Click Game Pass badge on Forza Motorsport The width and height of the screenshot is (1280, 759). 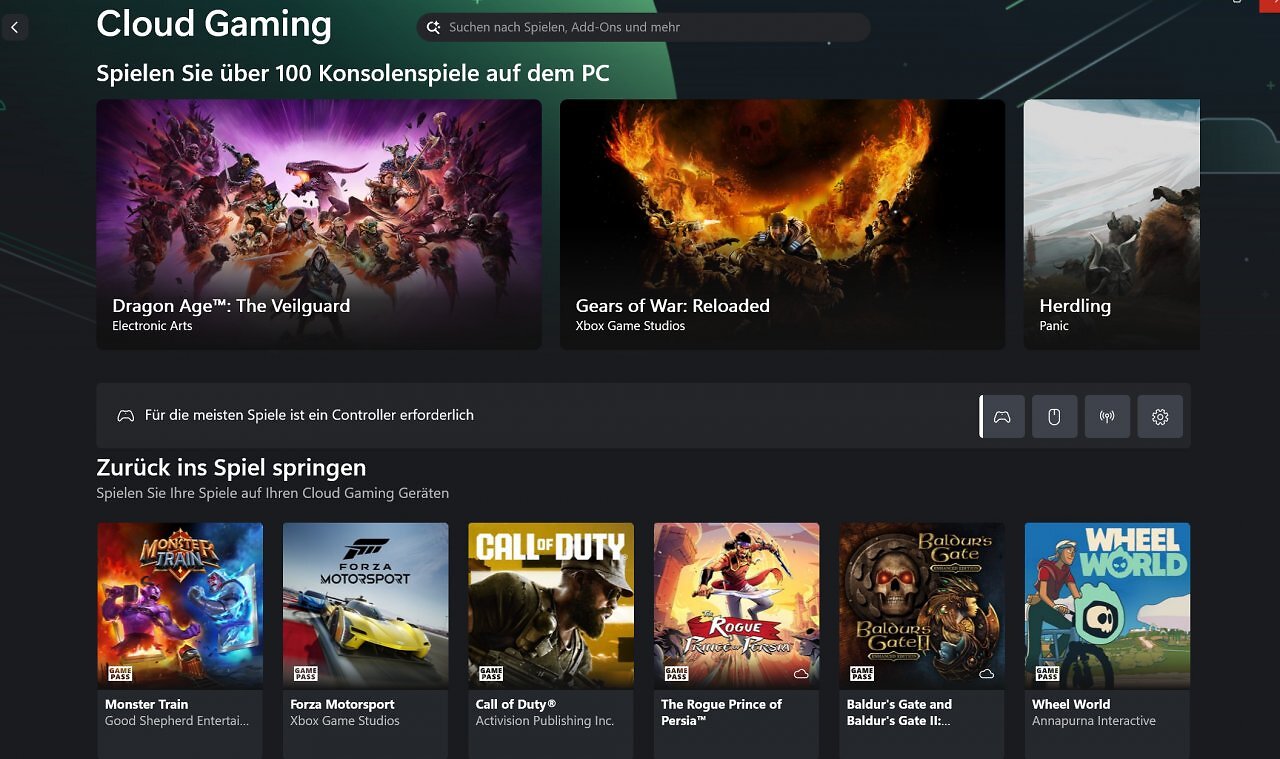pyautogui.click(x=306, y=673)
